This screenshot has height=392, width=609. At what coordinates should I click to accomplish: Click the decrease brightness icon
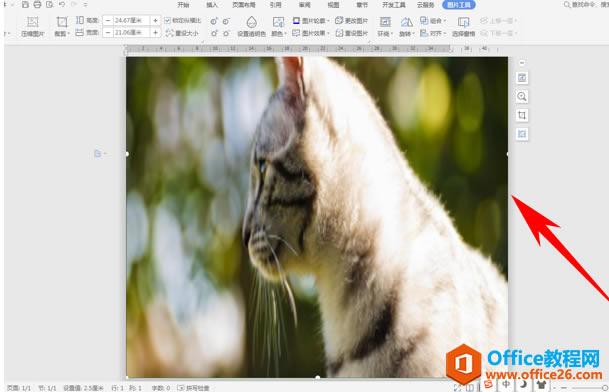point(226,33)
